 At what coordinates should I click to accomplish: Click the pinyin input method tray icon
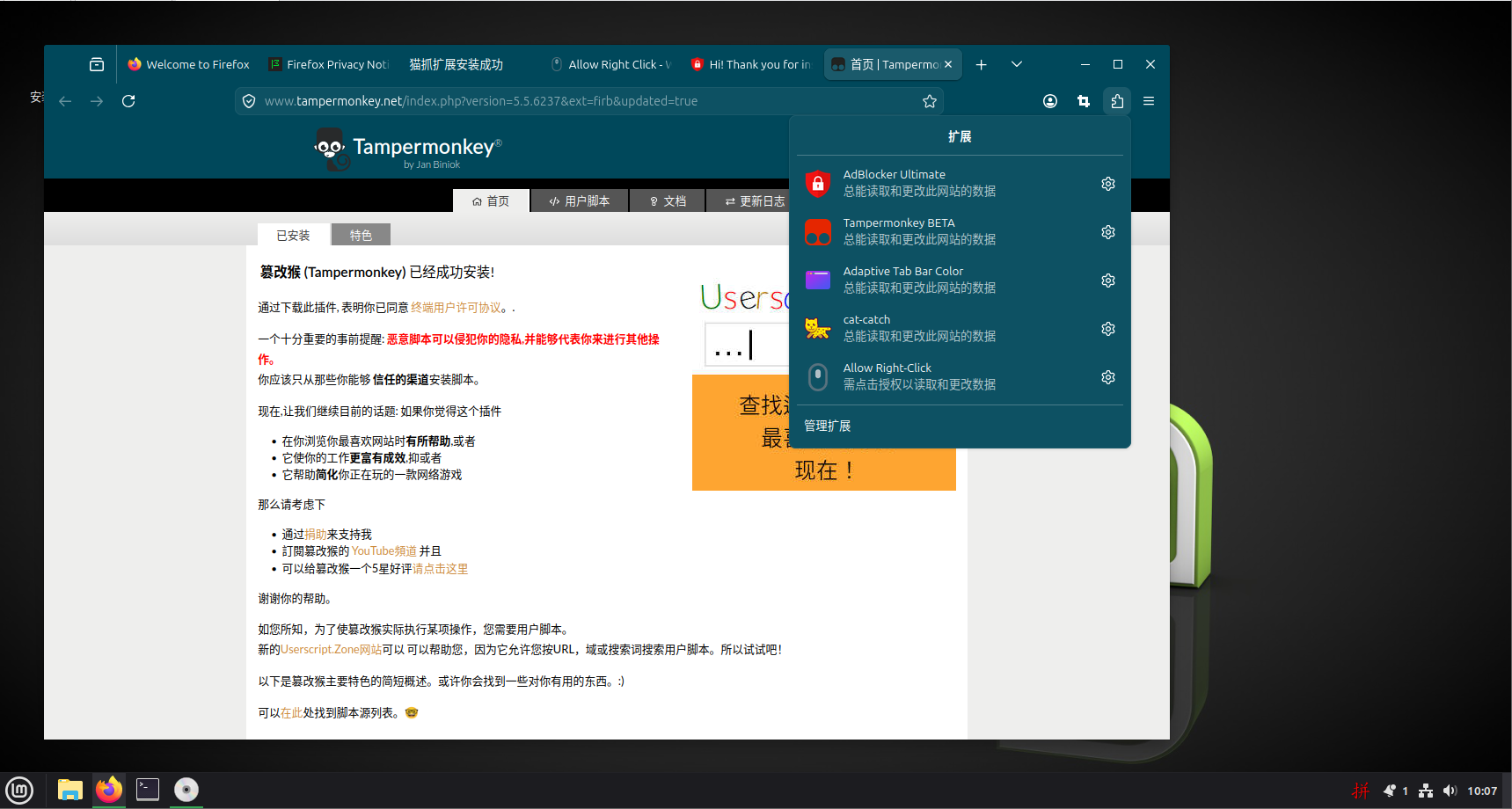tap(1361, 791)
